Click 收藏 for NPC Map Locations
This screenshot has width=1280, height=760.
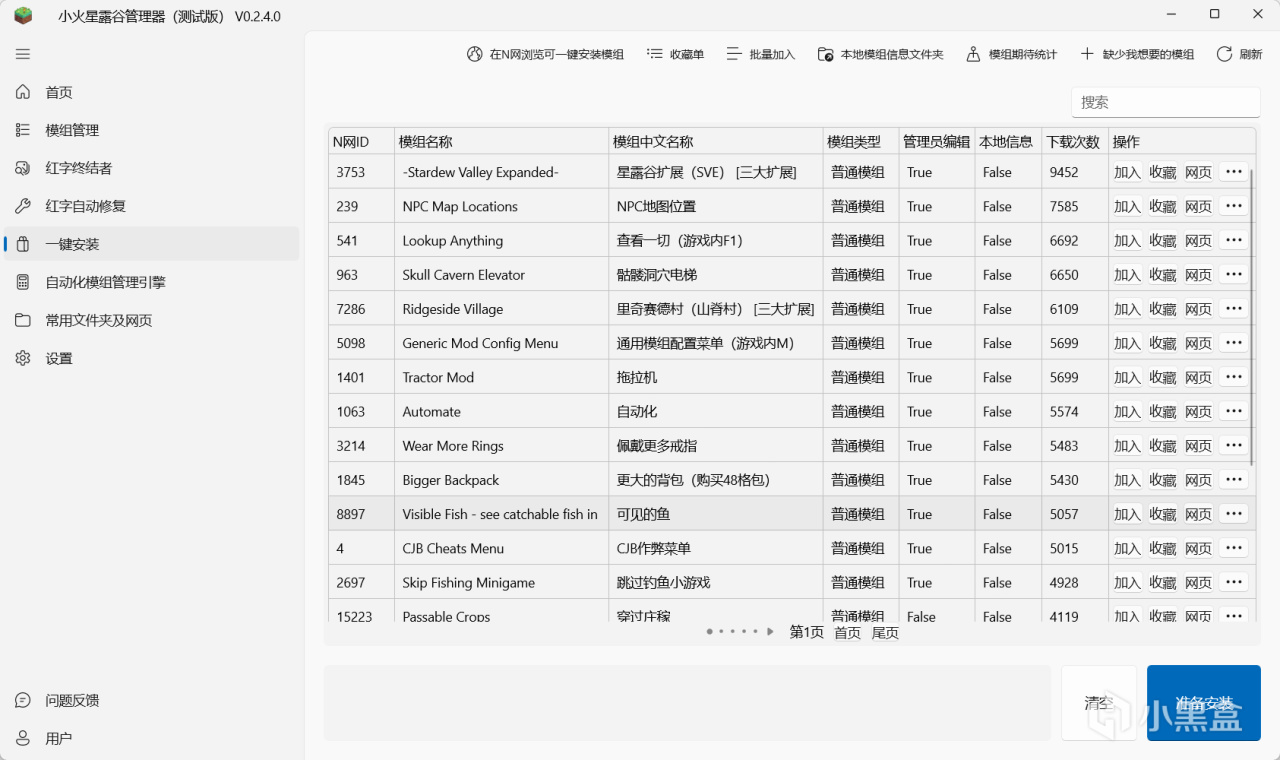[1162, 206]
